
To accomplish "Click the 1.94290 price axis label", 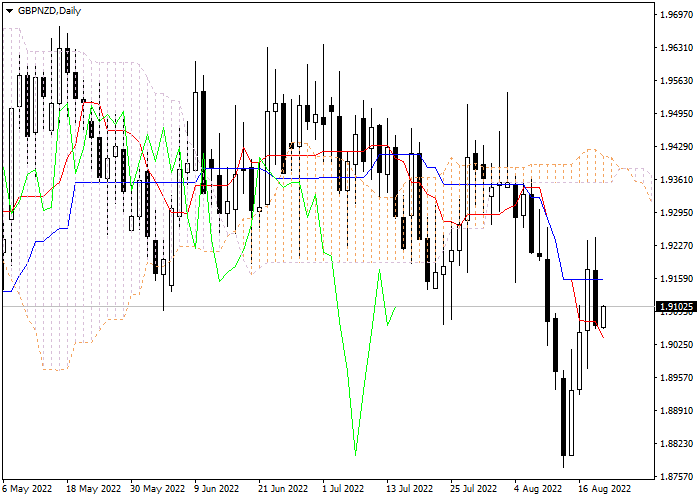I will [x=676, y=147].
